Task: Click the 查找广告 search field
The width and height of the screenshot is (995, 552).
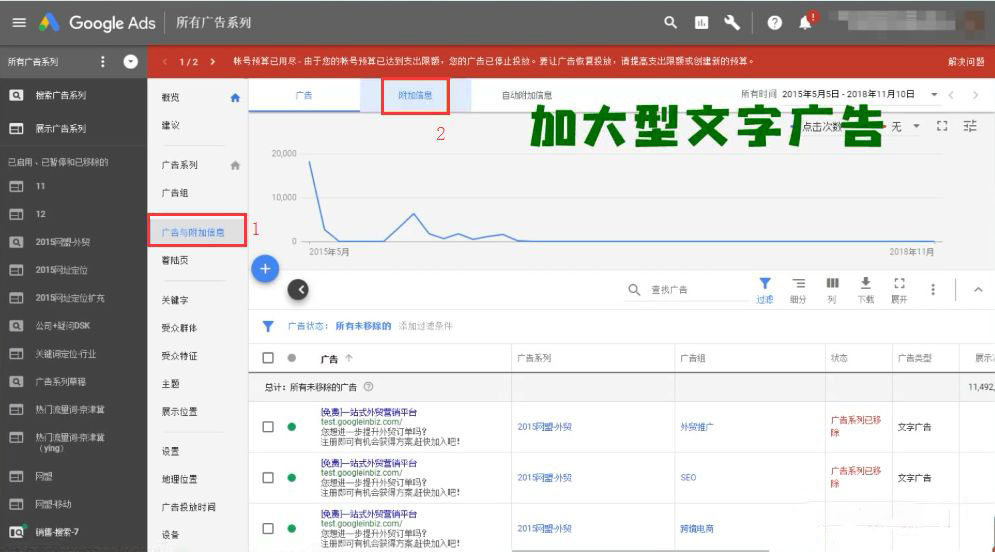Action: pos(689,290)
